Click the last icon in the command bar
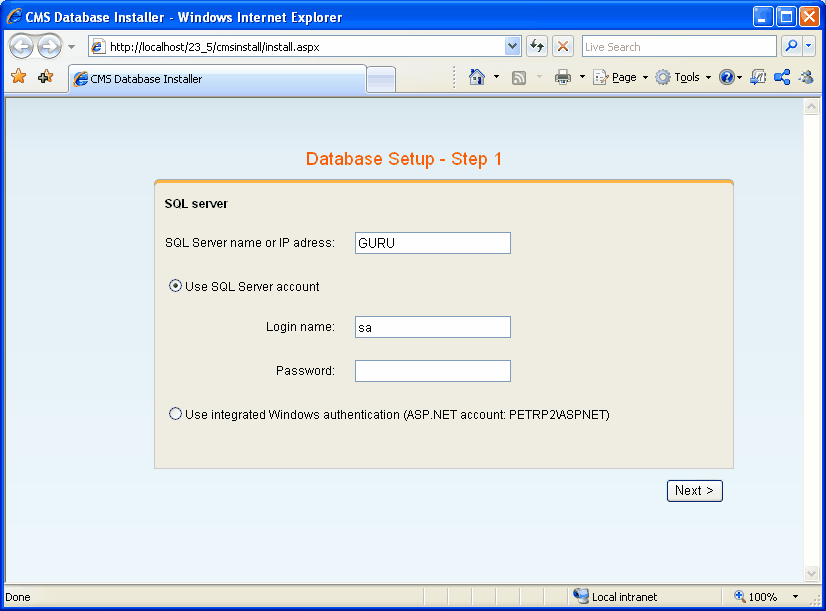The height and width of the screenshot is (611, 826). 807,77
